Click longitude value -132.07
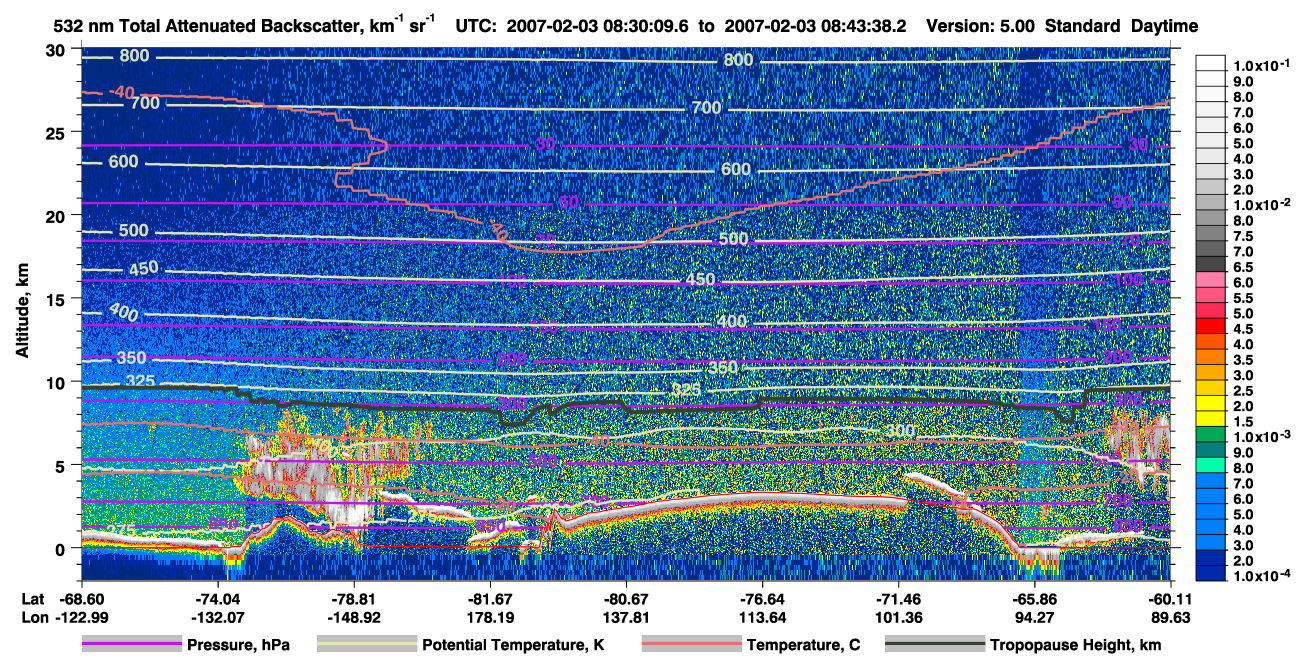The image size is (1300, 667). tap(217, 618)
